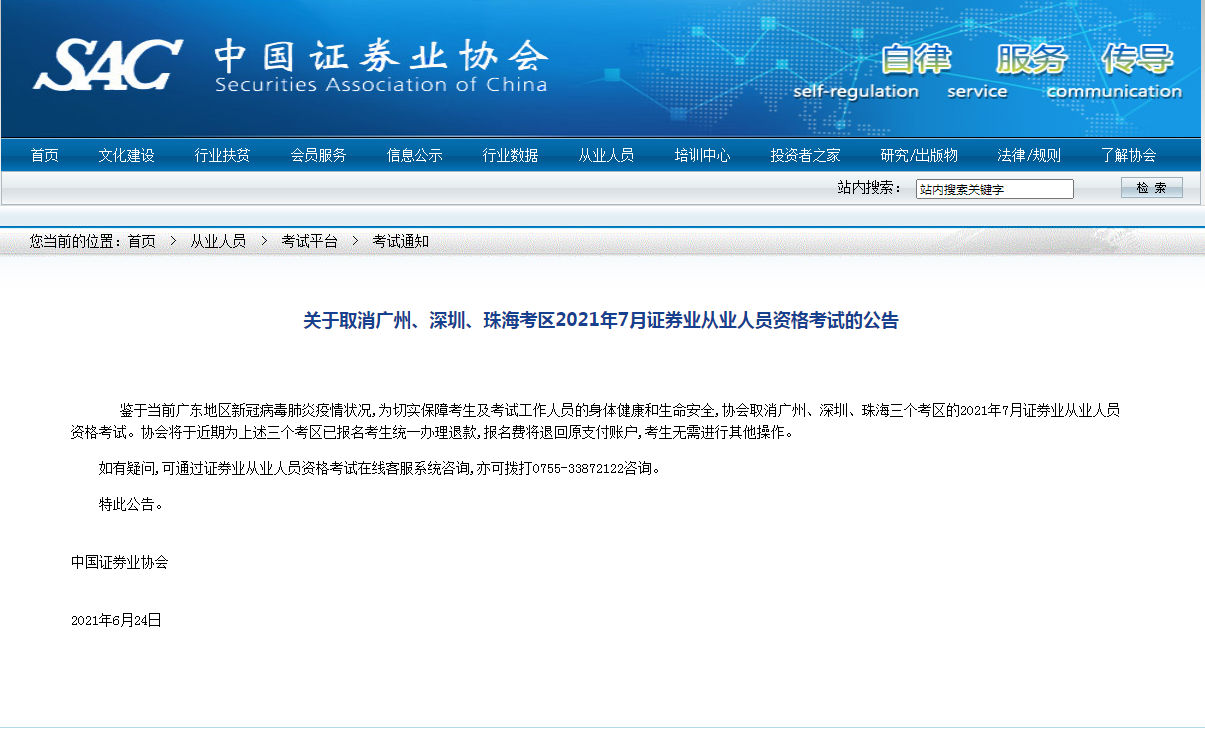
Task: Click the 检索 search button
Action: point(1152,188)
